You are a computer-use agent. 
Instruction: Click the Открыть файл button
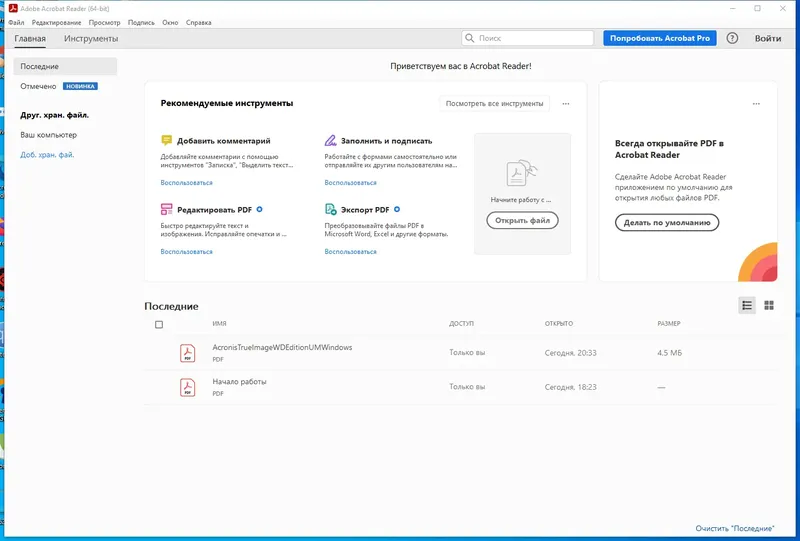(522, 220)
